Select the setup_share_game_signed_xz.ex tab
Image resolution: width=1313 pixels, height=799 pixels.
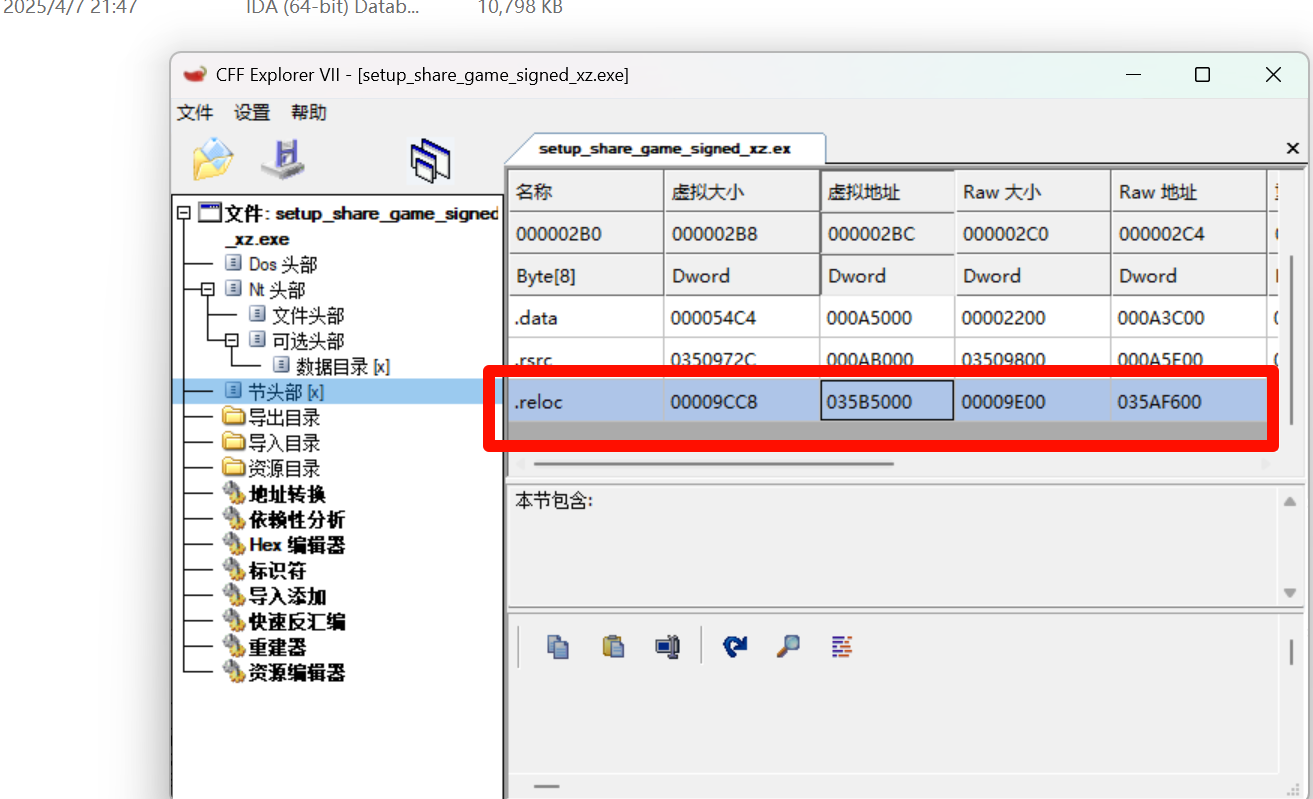[665, 148]
